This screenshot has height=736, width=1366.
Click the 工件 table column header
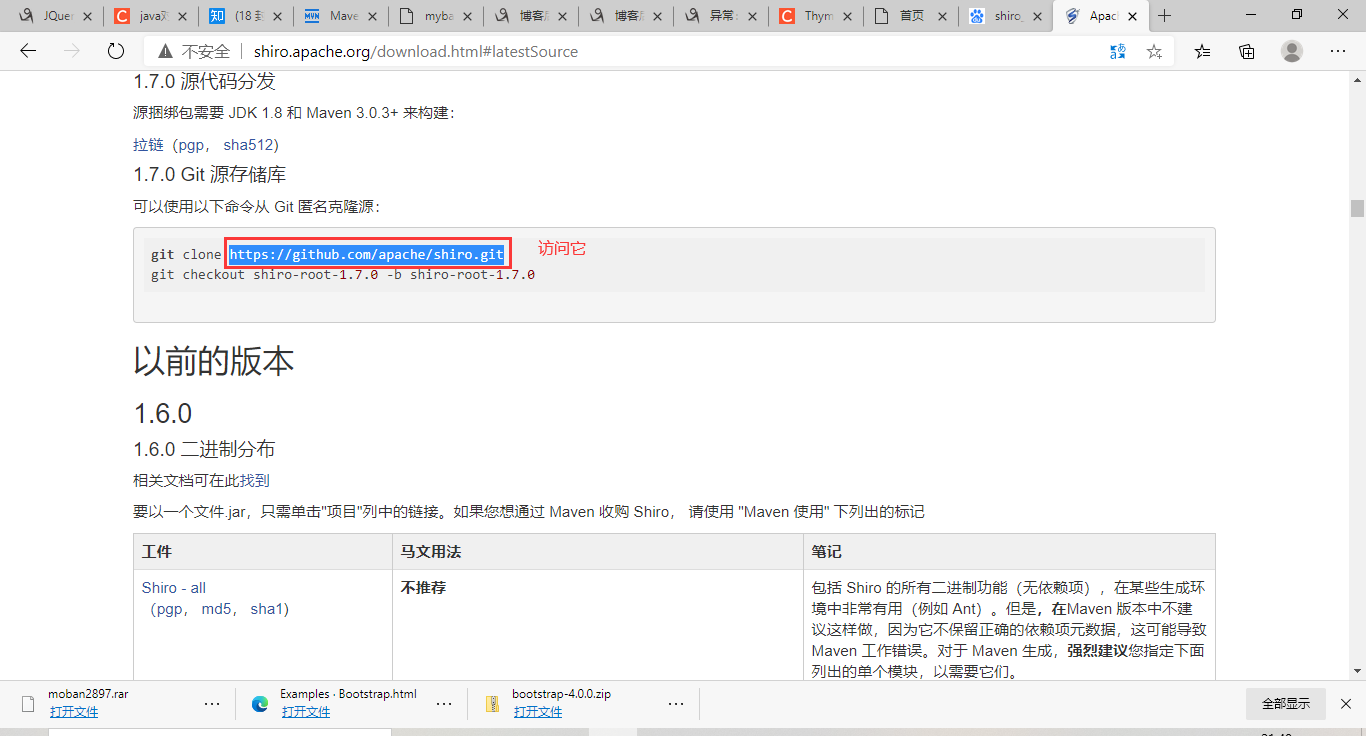[x=263, y=552]
